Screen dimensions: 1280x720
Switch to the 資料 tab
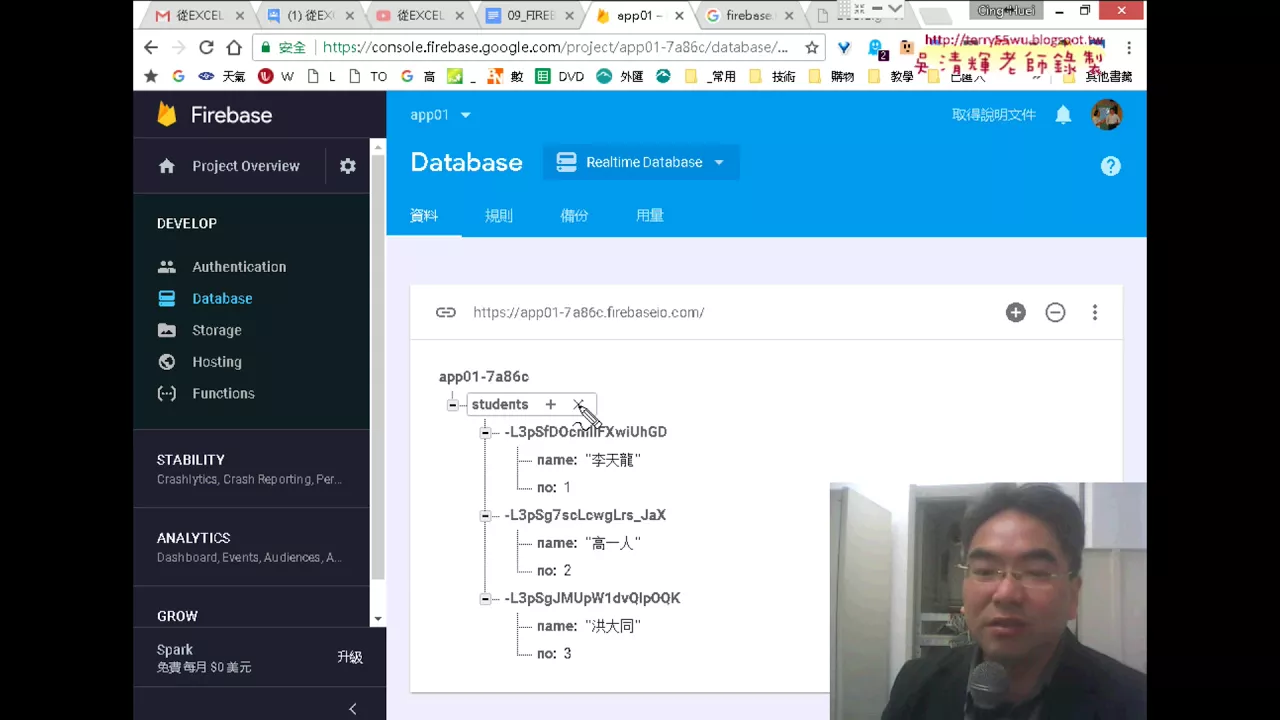(x=424, y=215)
